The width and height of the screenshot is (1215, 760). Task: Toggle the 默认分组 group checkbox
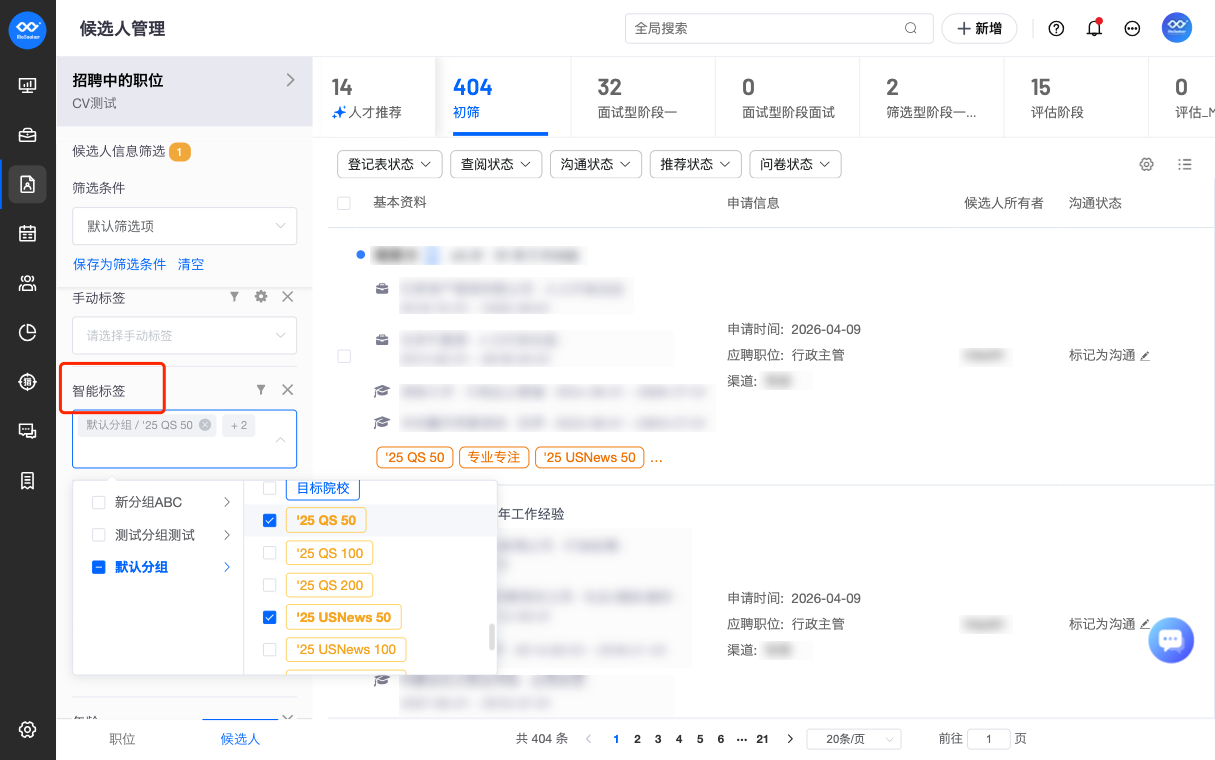(98, 567)
